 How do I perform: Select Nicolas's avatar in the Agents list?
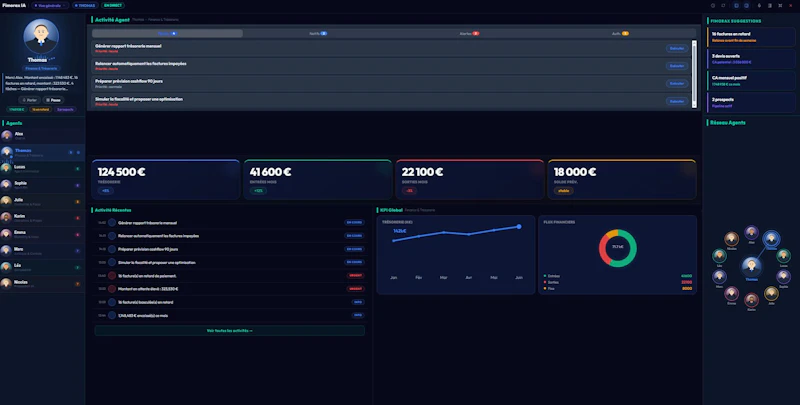click(x=6, y=283)
